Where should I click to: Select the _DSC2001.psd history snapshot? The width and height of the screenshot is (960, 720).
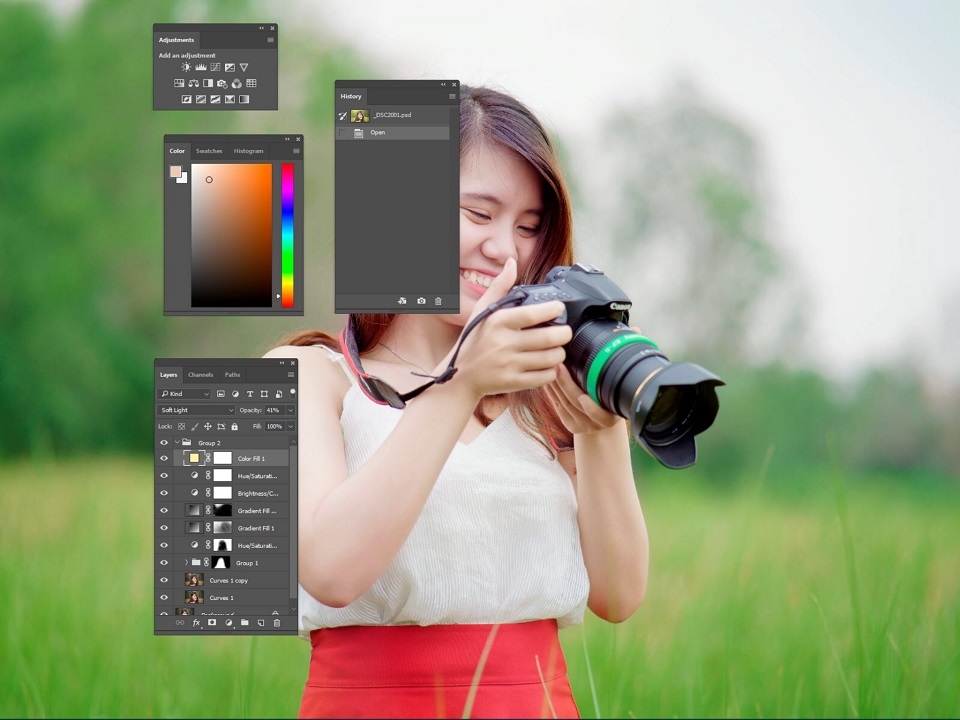(393, 115)
